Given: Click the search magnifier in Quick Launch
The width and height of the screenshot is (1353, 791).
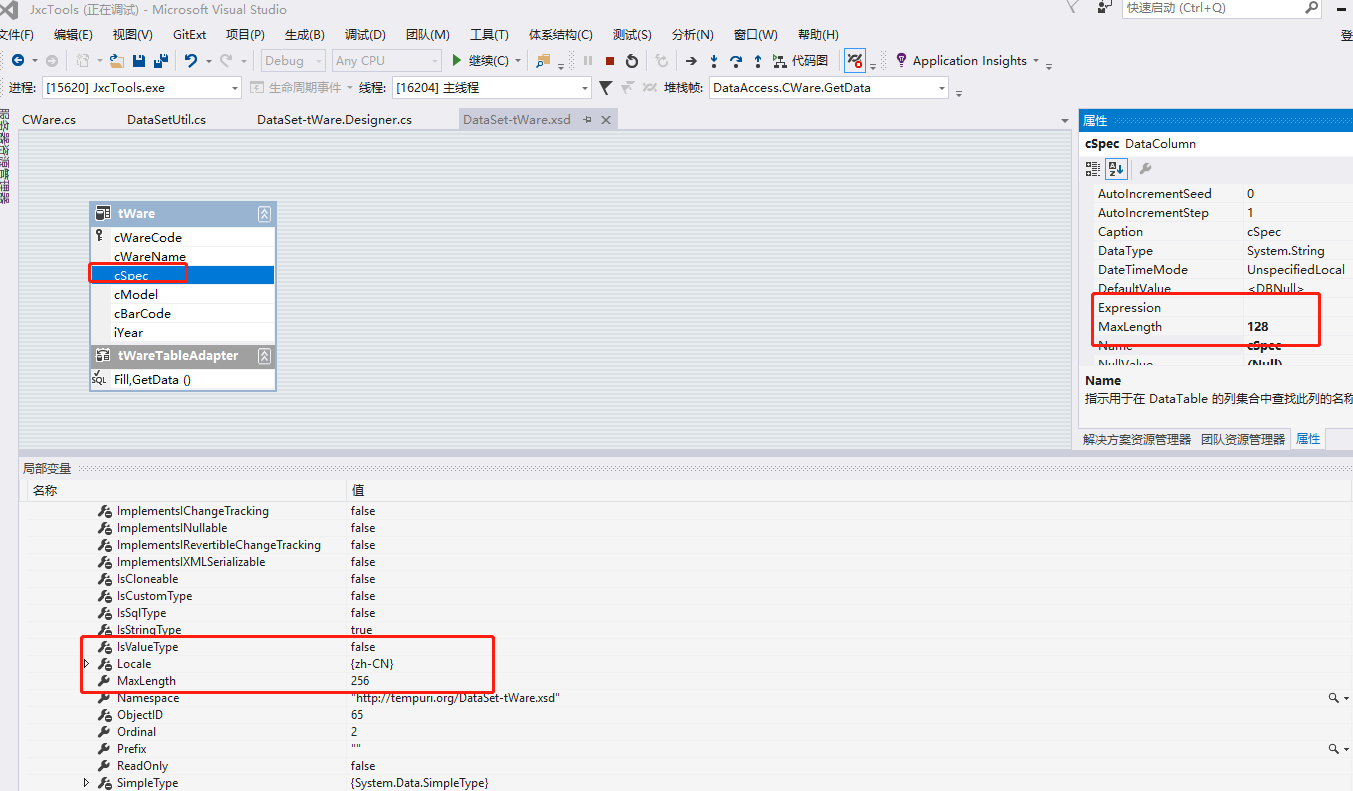Looking at the screenshot, I should [1312, 8].
